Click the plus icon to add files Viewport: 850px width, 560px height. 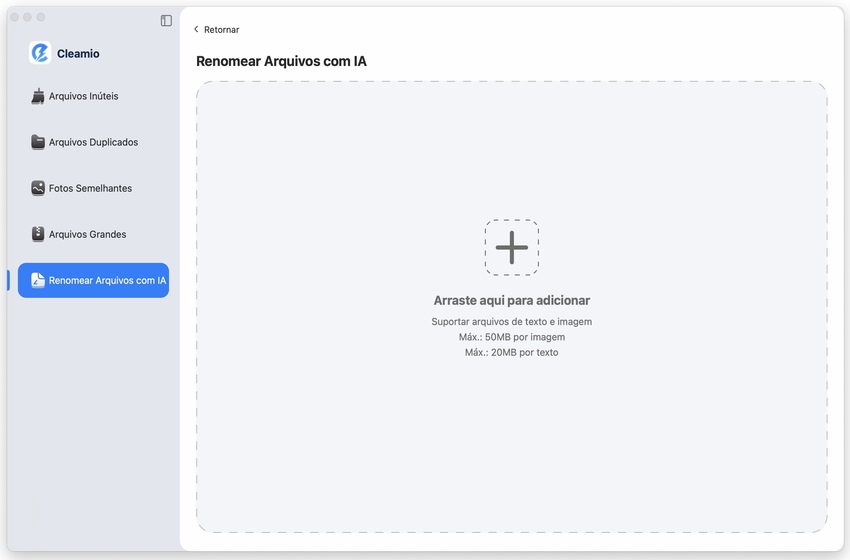point(511,247)
